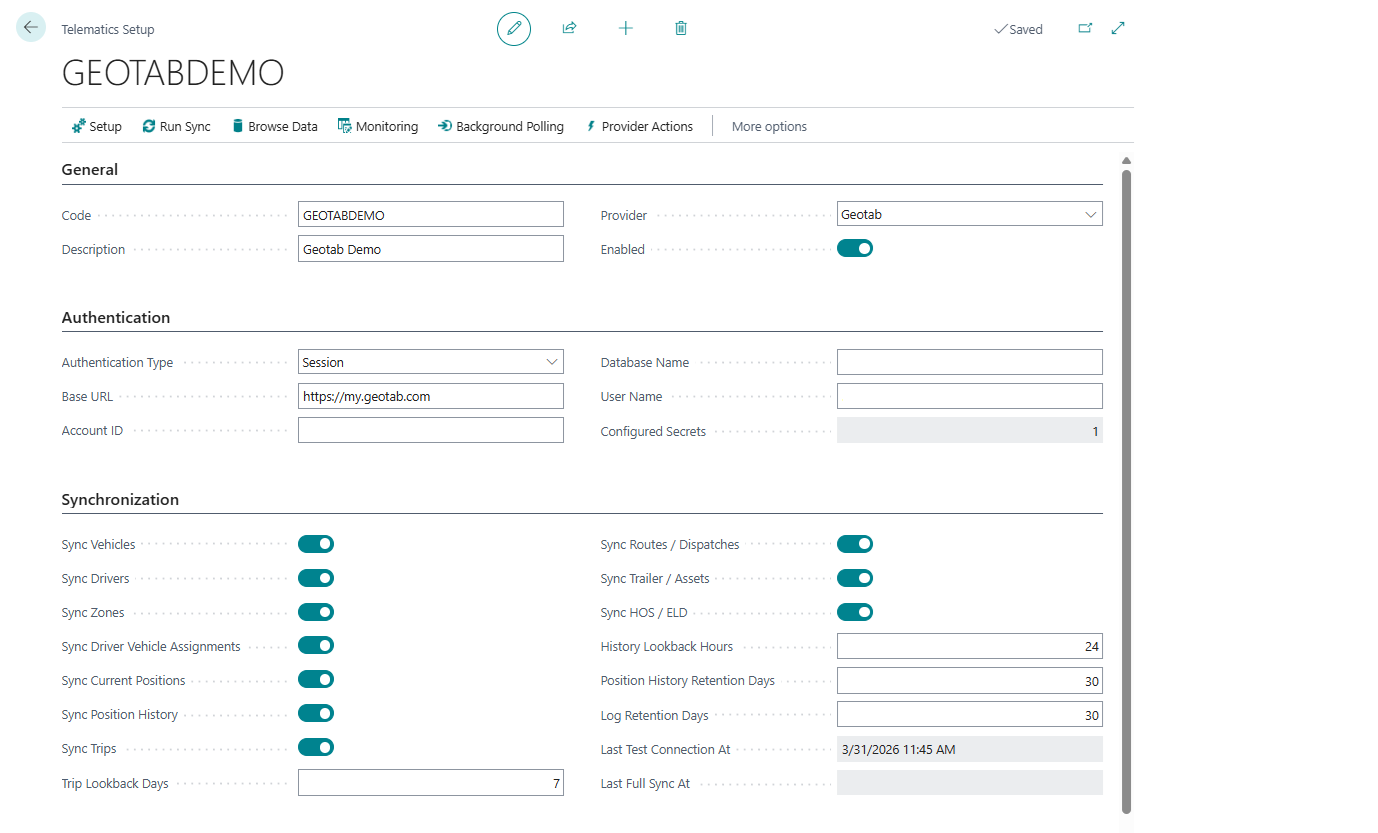
Task: Turn off Sync Vehicles
Action: (316, 543)
